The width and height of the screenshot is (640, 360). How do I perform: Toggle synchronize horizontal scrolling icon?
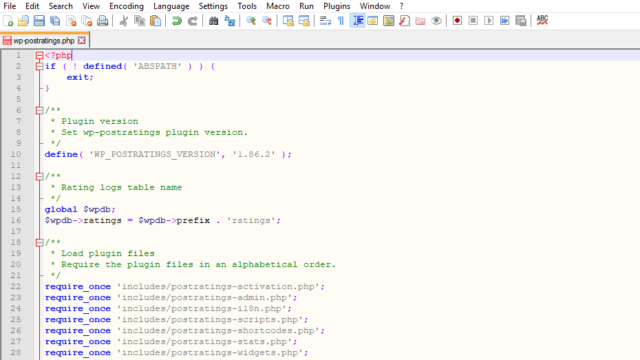(304, 21)
